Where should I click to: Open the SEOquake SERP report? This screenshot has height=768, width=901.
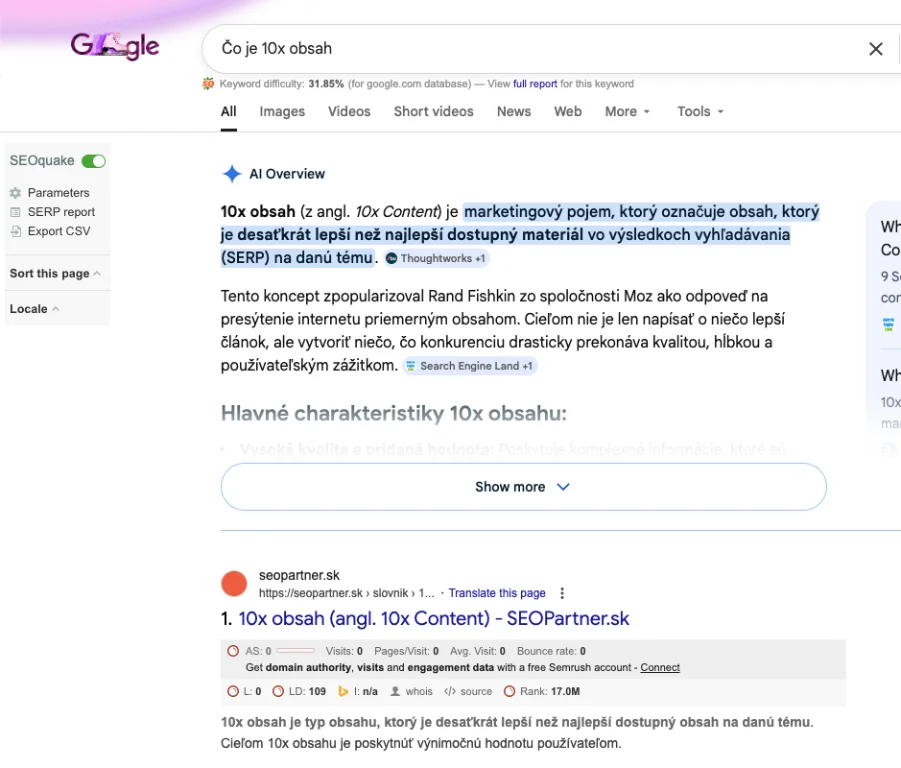click(61, 212)
